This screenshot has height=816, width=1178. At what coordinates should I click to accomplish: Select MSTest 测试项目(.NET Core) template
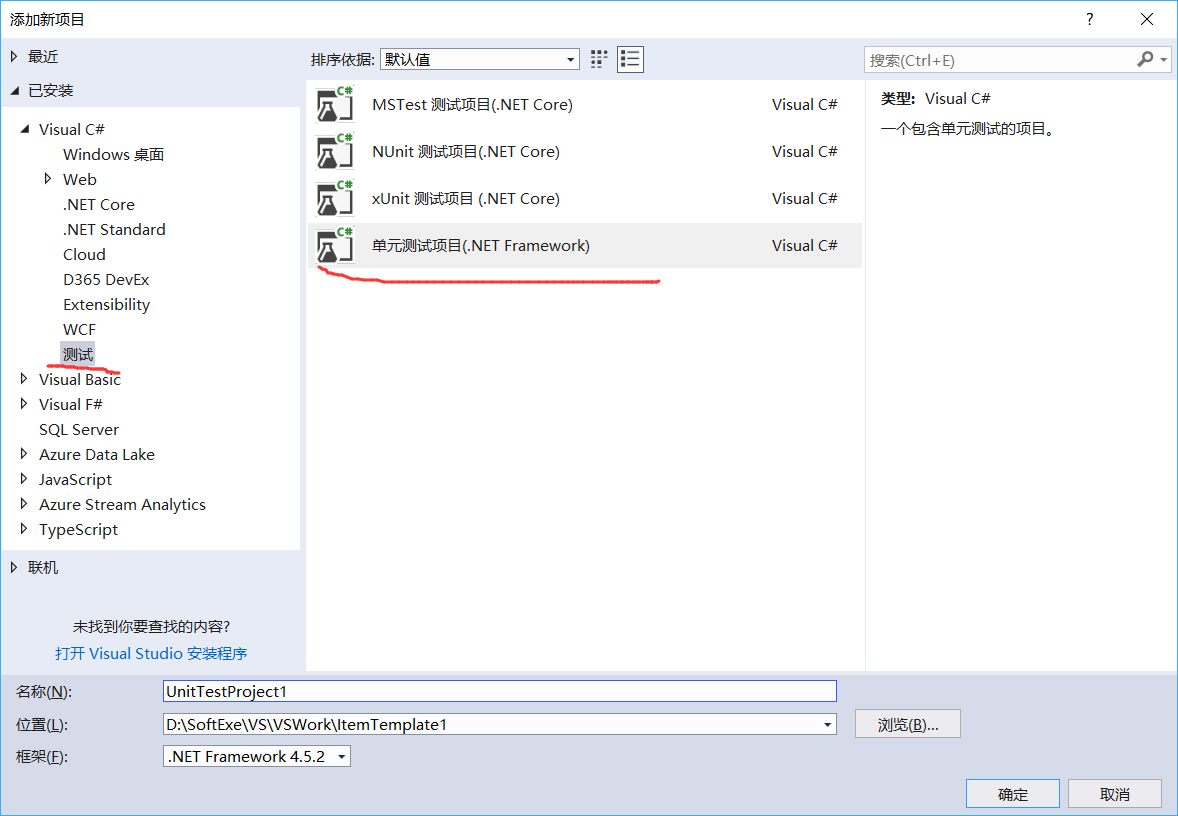(x=584, y=104)
